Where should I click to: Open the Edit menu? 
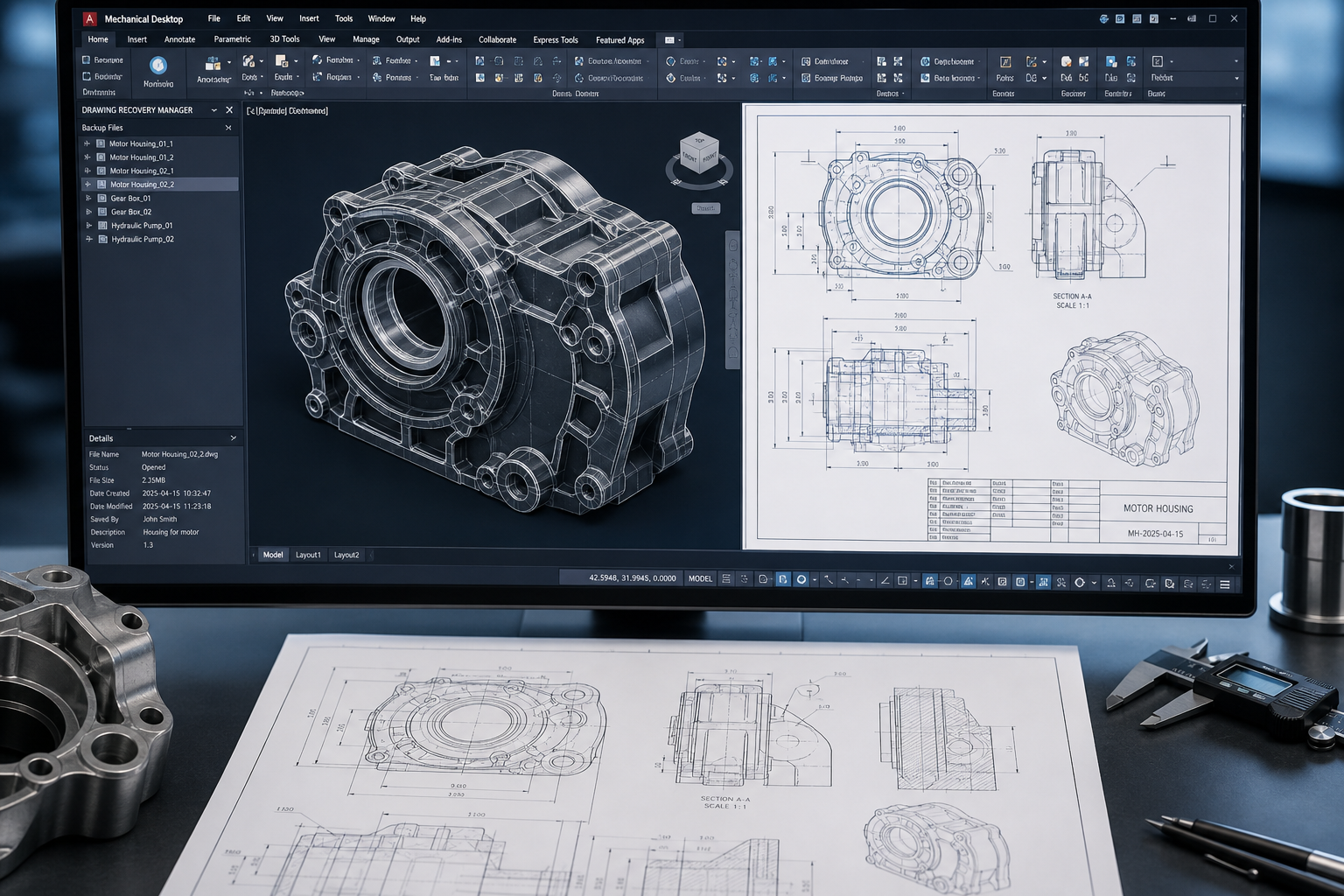click(x=243, y=18)
